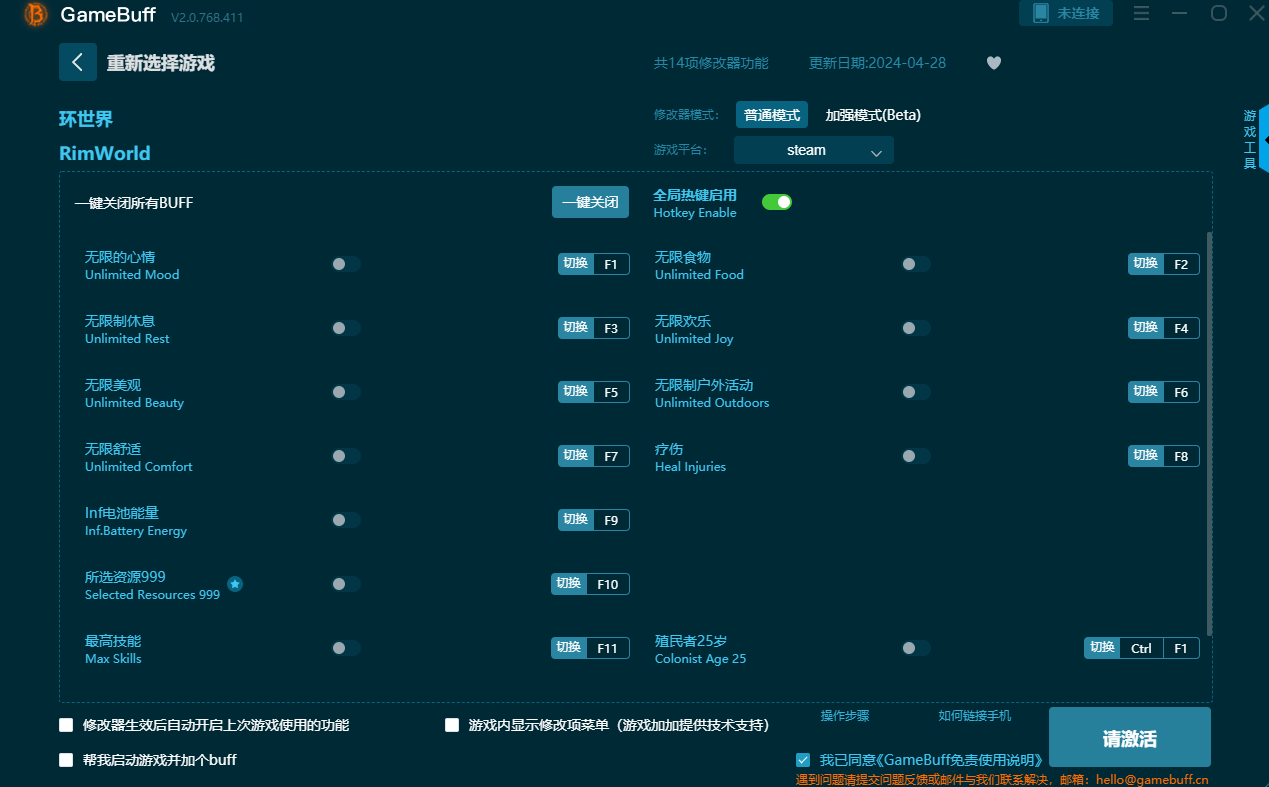Turn on the Heal Injuries toggle
The height and width of the screenshot is (787, 1269).
(915, 455)
